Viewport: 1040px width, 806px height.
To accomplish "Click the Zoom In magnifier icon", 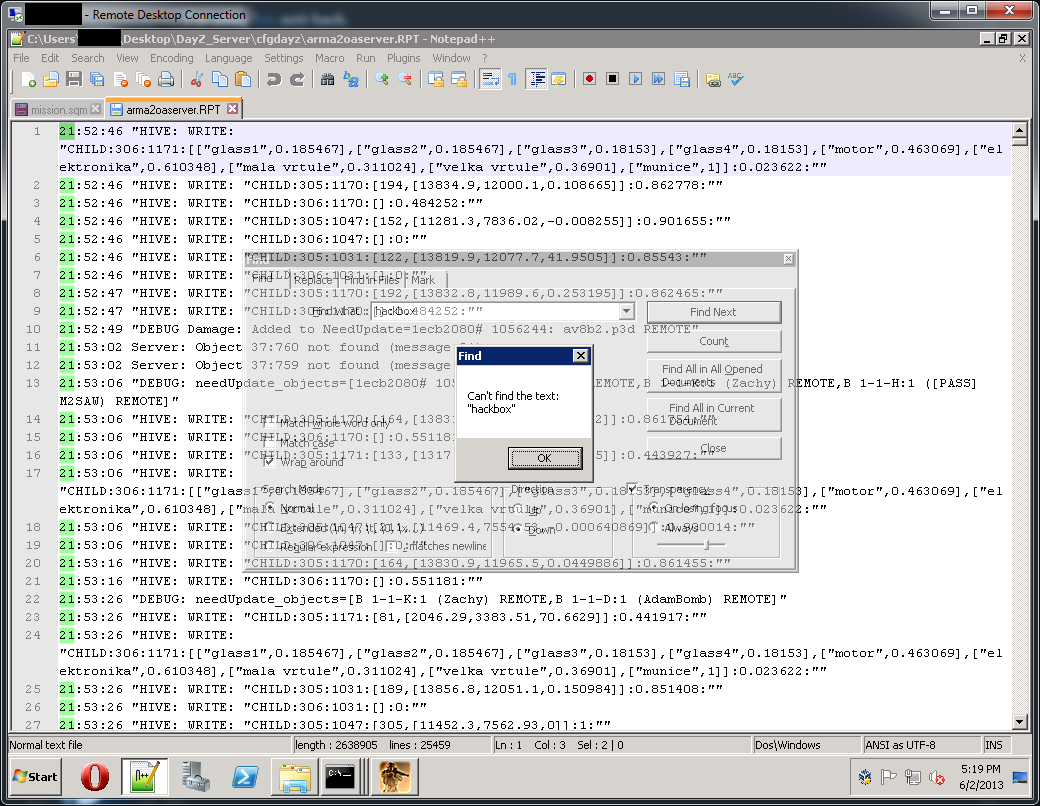I will coord(381,80).
